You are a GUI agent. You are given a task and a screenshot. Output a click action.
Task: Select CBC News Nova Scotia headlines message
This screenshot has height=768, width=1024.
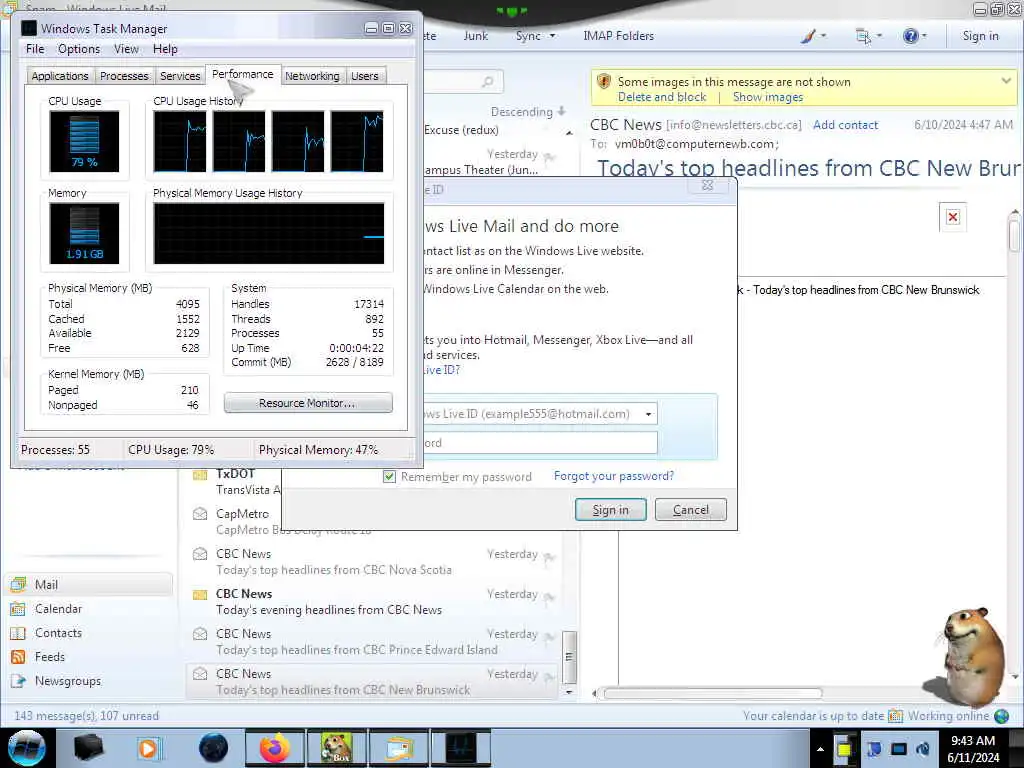(x=372, y=562)
